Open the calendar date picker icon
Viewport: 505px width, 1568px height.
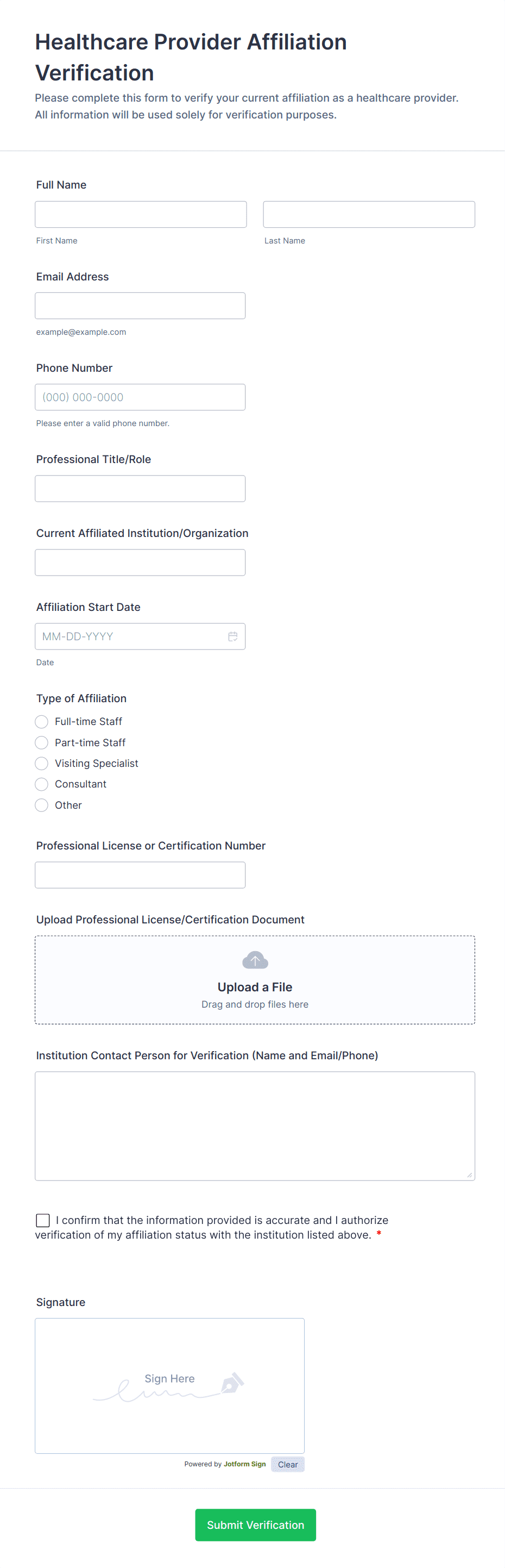(x=232, y=636)
